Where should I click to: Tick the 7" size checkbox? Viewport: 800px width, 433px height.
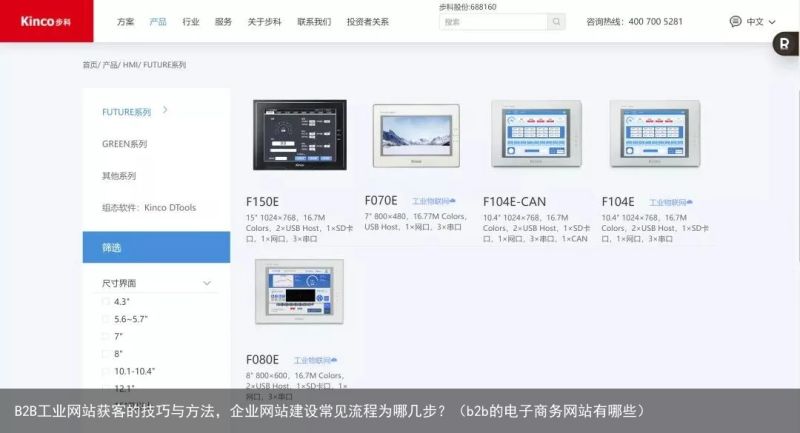click(106, 336)
